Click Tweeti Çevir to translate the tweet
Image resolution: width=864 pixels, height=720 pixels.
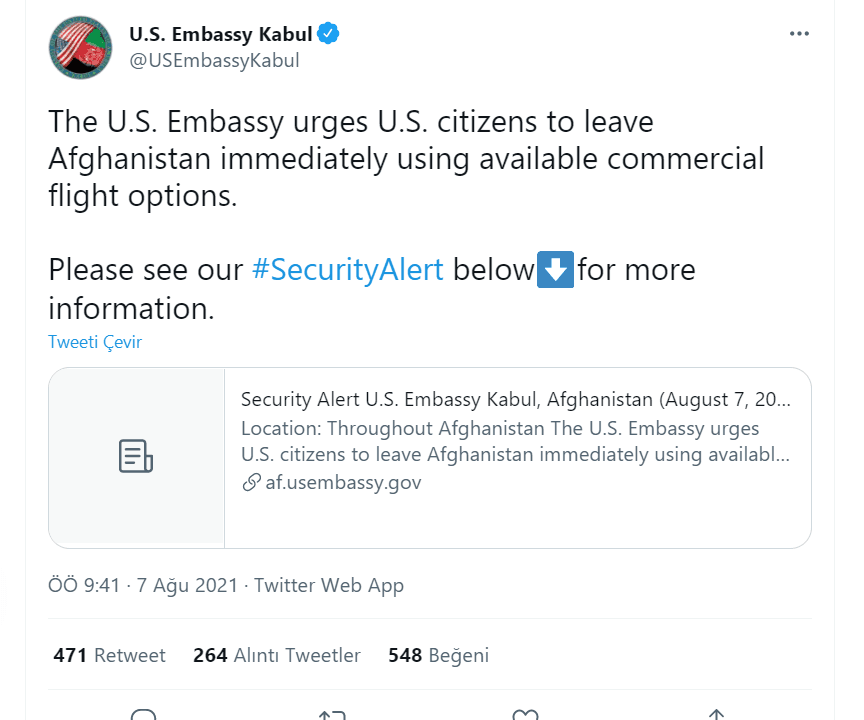tap(95, 342)
